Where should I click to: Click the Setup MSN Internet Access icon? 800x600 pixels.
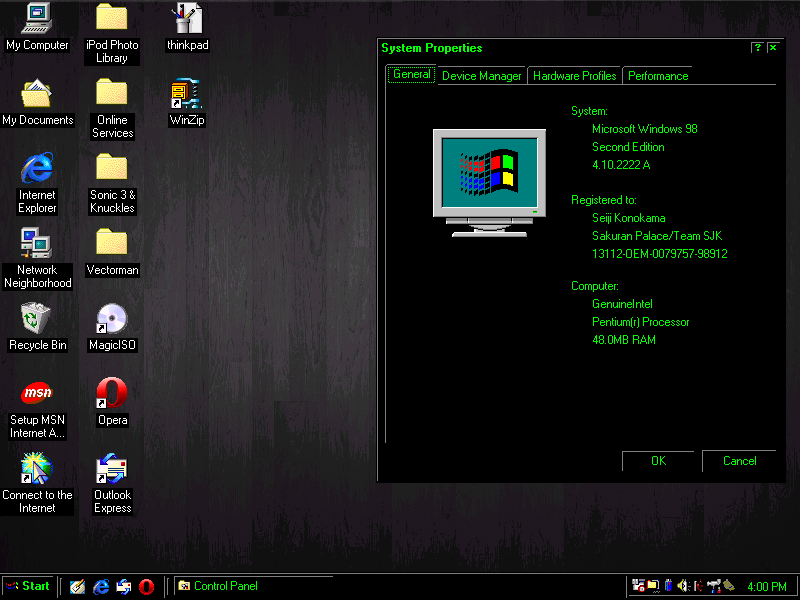37,394
